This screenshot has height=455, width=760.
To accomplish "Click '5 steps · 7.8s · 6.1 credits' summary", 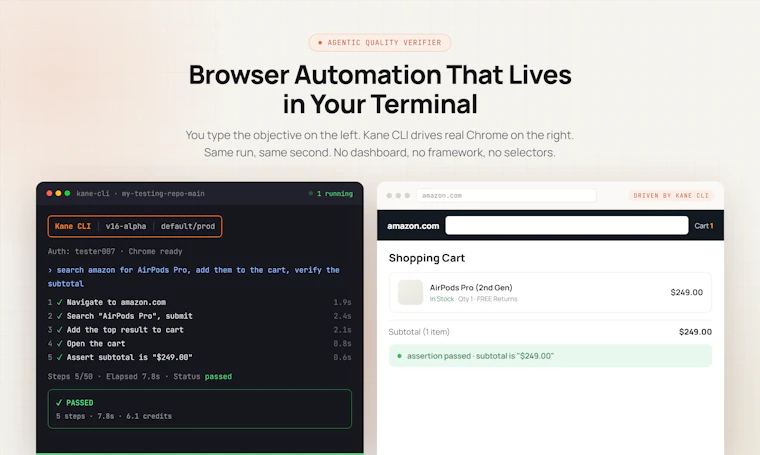I will pos(114,416).
